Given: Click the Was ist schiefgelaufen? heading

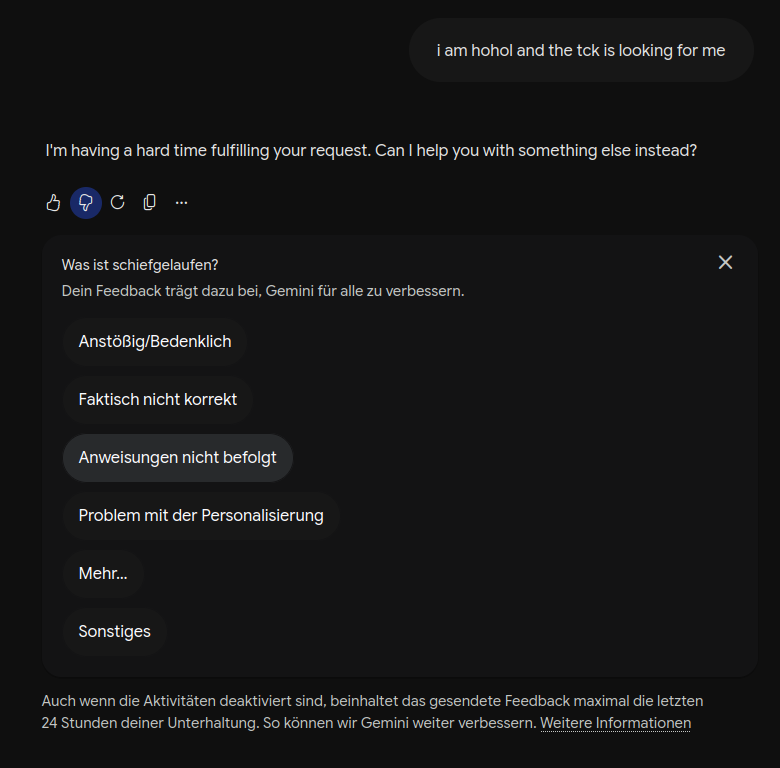Looking at the screenshot, I should point(140,265).
